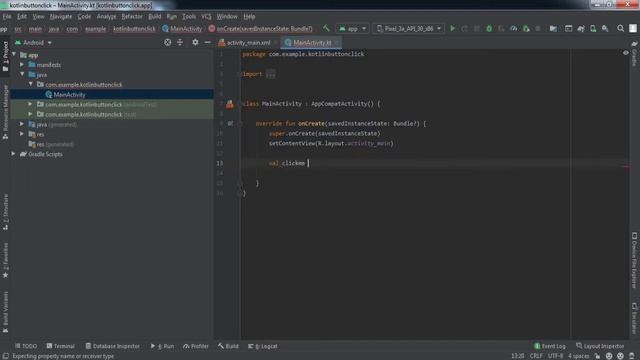Toggle the Build Variants side tab
This screenshot has height=360, width=640.
(x=5, y=312)
